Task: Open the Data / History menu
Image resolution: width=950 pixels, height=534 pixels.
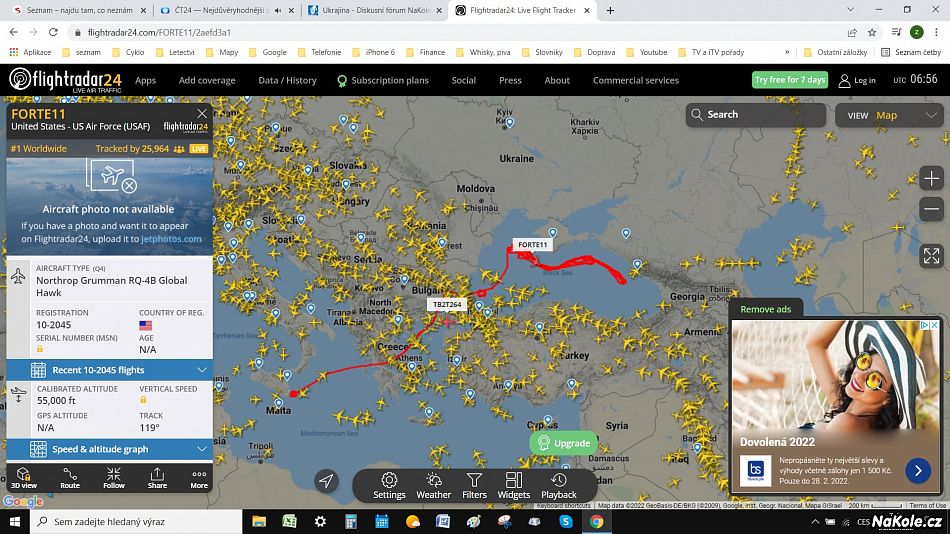Action: coord(287,80)
